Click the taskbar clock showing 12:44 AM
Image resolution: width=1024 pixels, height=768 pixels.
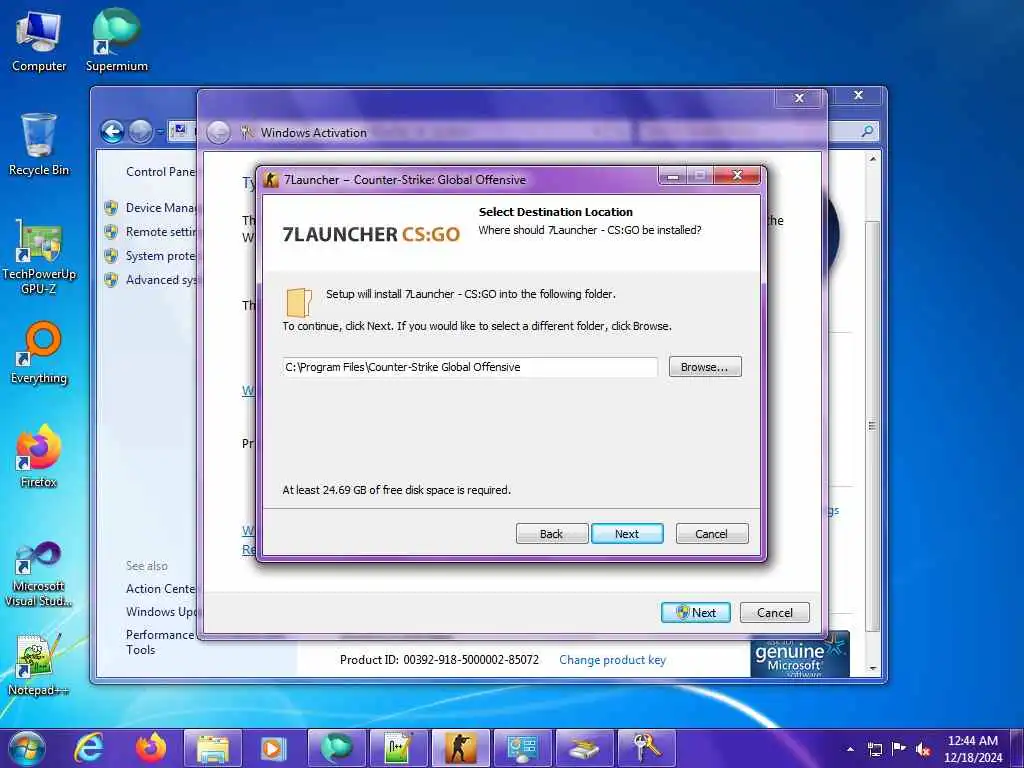(x=973, y=749)
